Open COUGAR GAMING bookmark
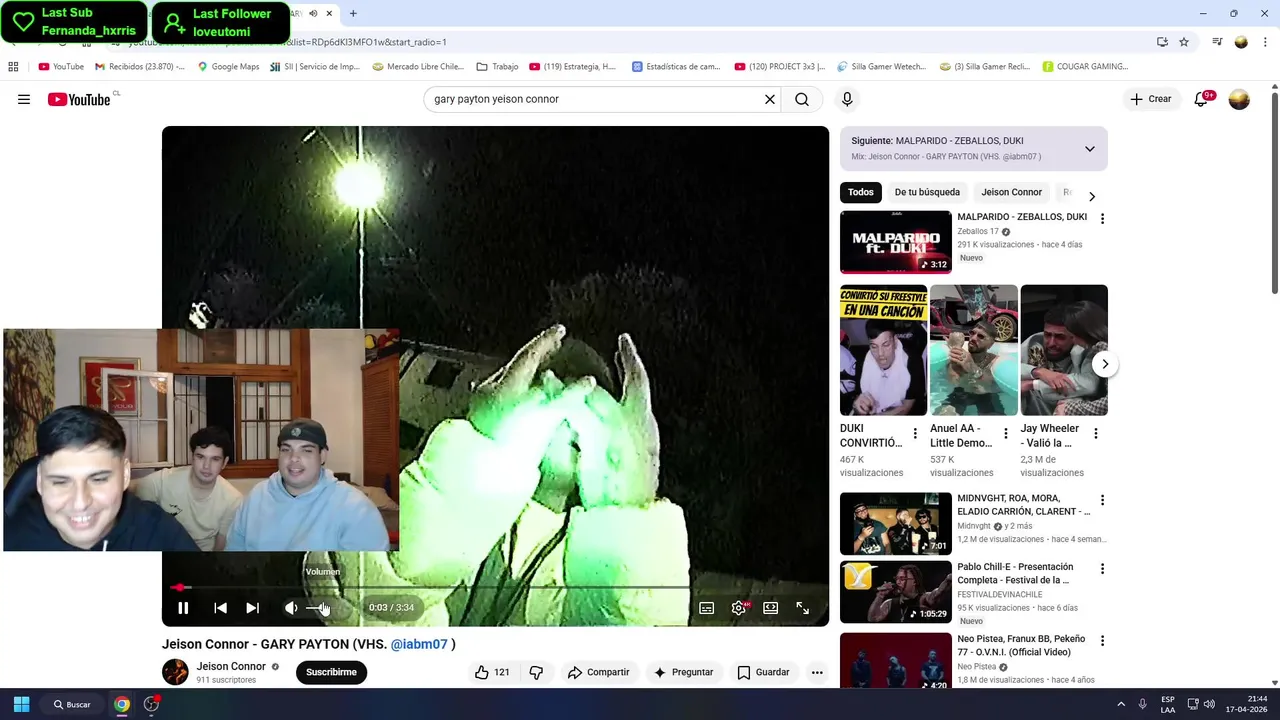The width and height of the screenshot is (1280, 720). tap(1085, 66)
